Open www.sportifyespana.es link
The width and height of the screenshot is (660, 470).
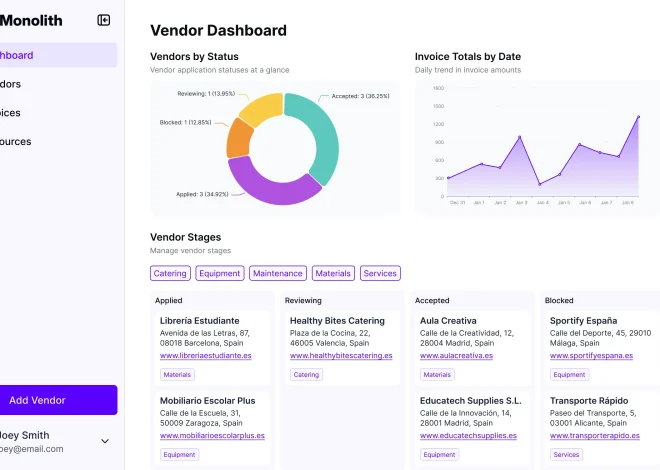click(591, 356)
